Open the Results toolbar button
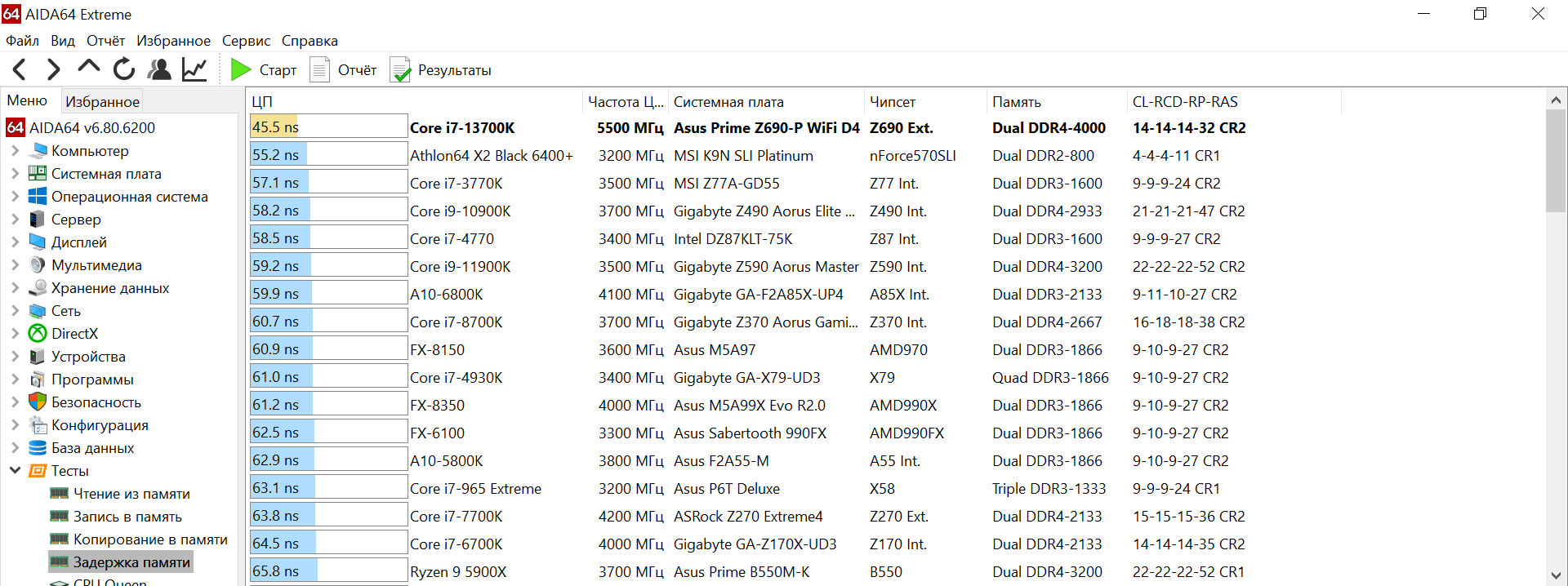The image size is (1568, 586). pos(441,70)
